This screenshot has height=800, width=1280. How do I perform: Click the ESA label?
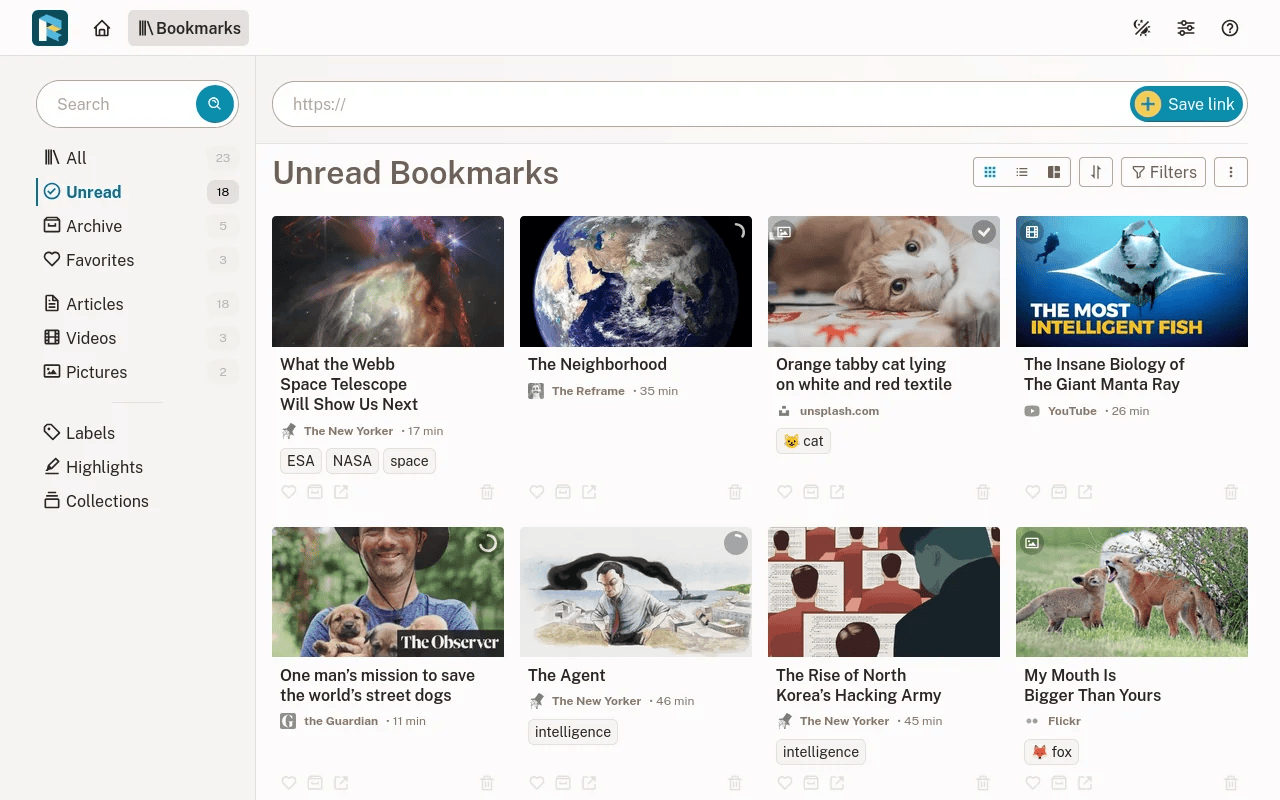point(301,461)
